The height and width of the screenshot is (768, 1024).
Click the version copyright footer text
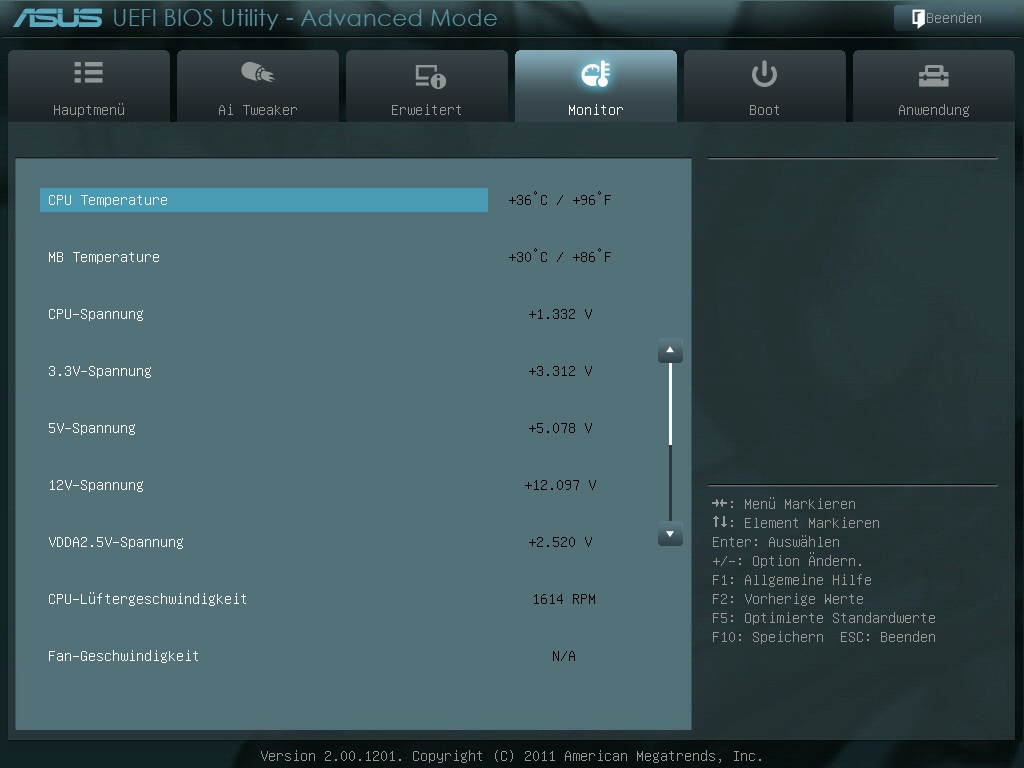(x=511, y=756)
